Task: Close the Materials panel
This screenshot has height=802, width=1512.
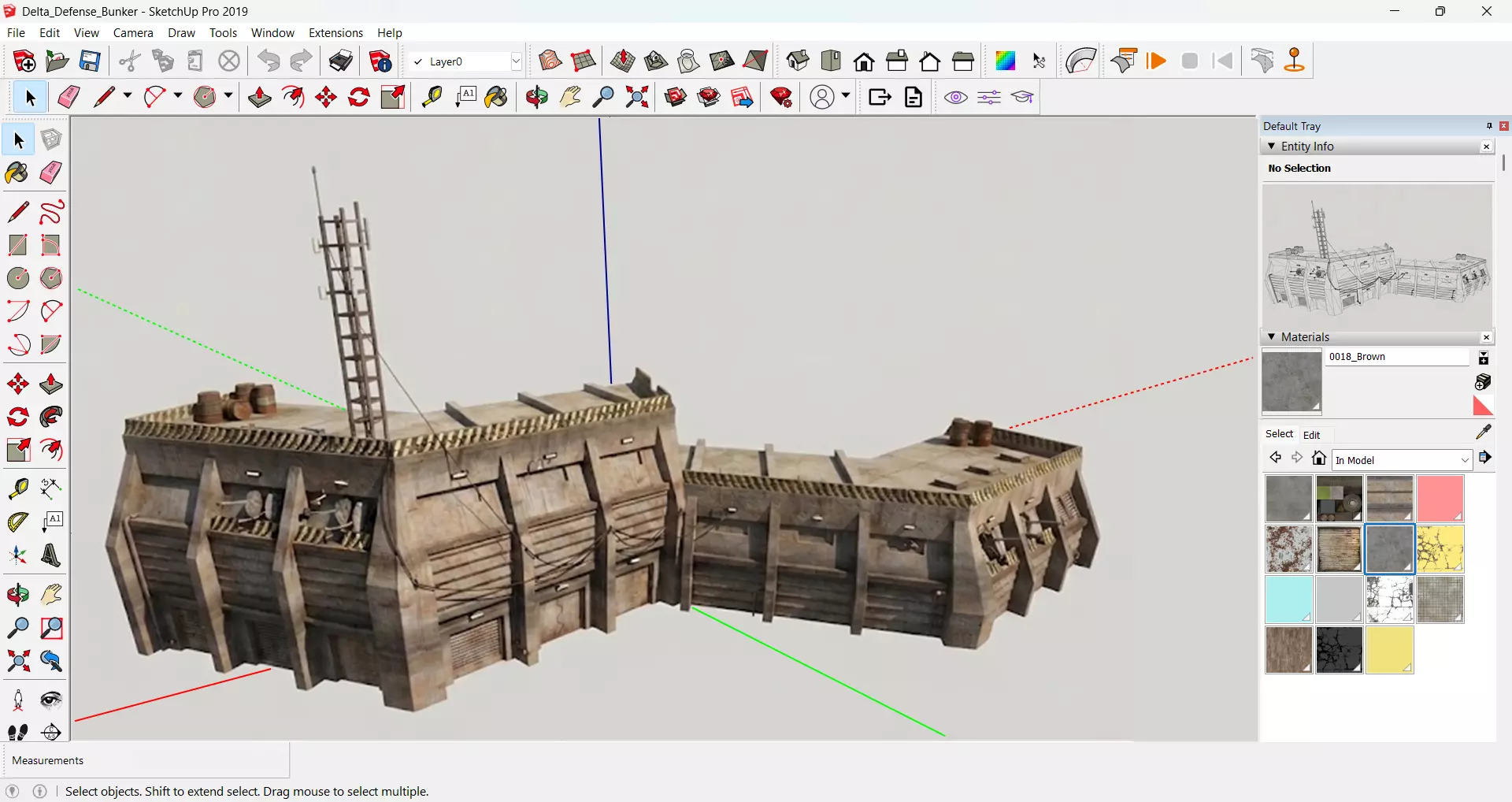Action: coord(1486,337)
